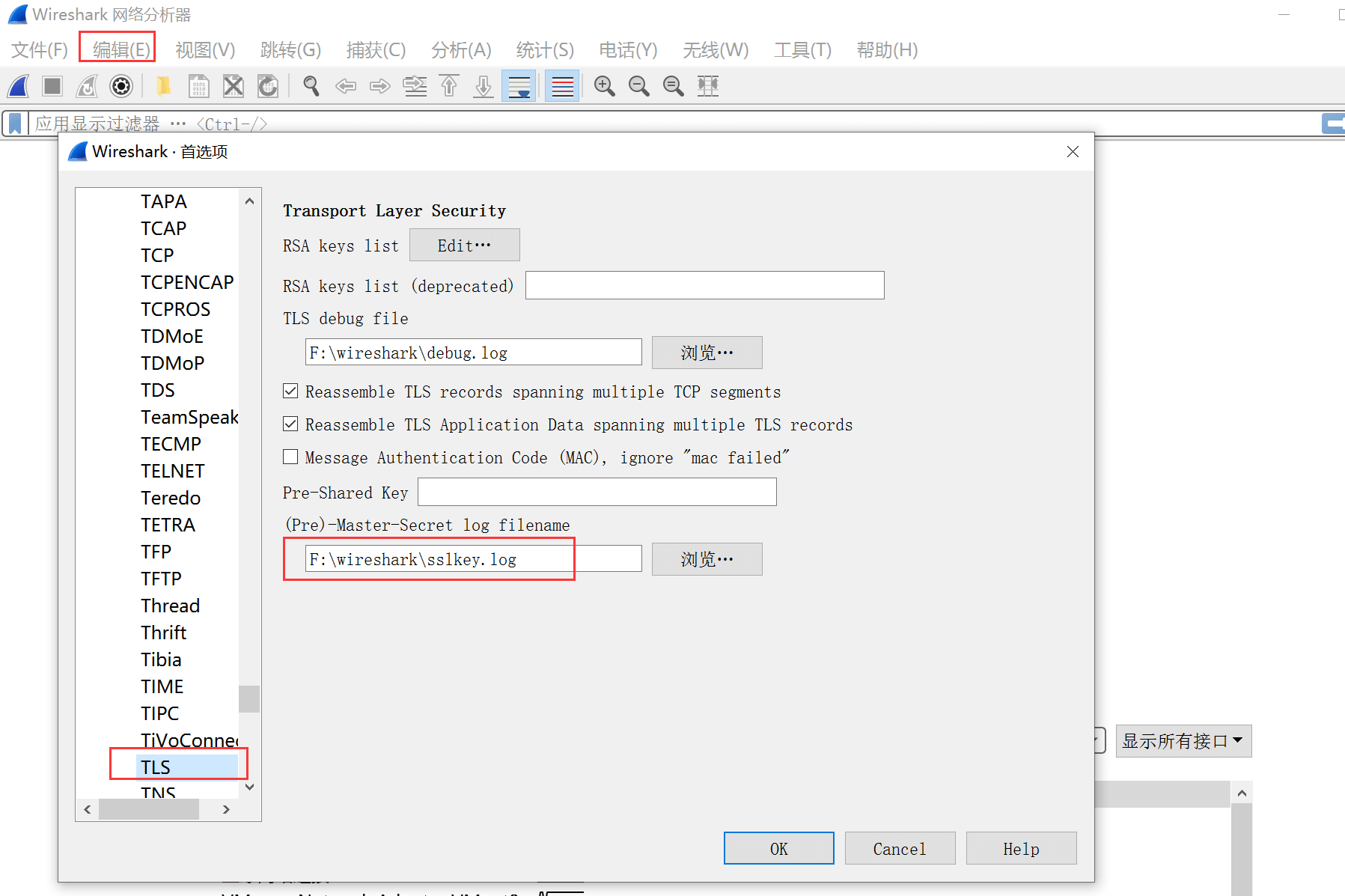This screenshot has height=896, width=1345.
Task: Jump to first packet icon
Action: click(449, 86)
